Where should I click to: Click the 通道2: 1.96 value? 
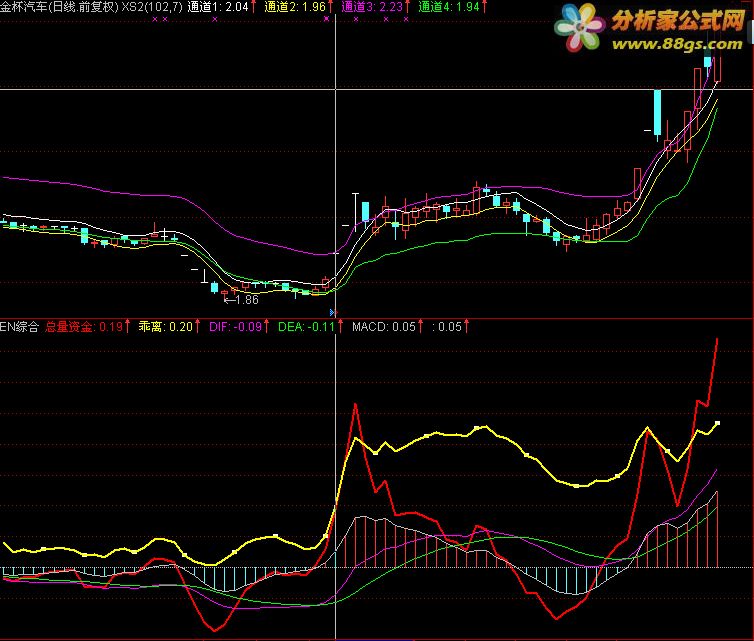point(295,7)
